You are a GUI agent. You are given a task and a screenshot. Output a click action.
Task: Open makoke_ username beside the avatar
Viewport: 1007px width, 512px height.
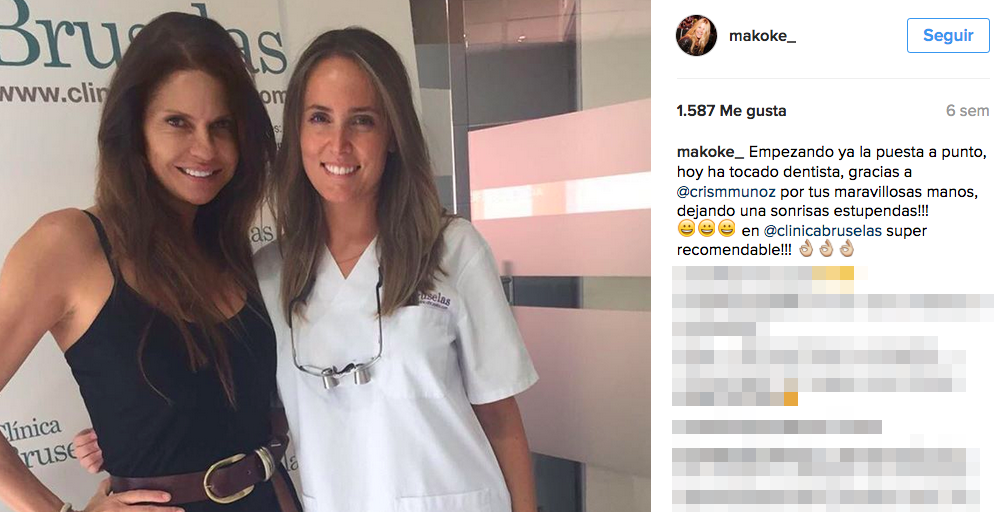coord(762,36)
